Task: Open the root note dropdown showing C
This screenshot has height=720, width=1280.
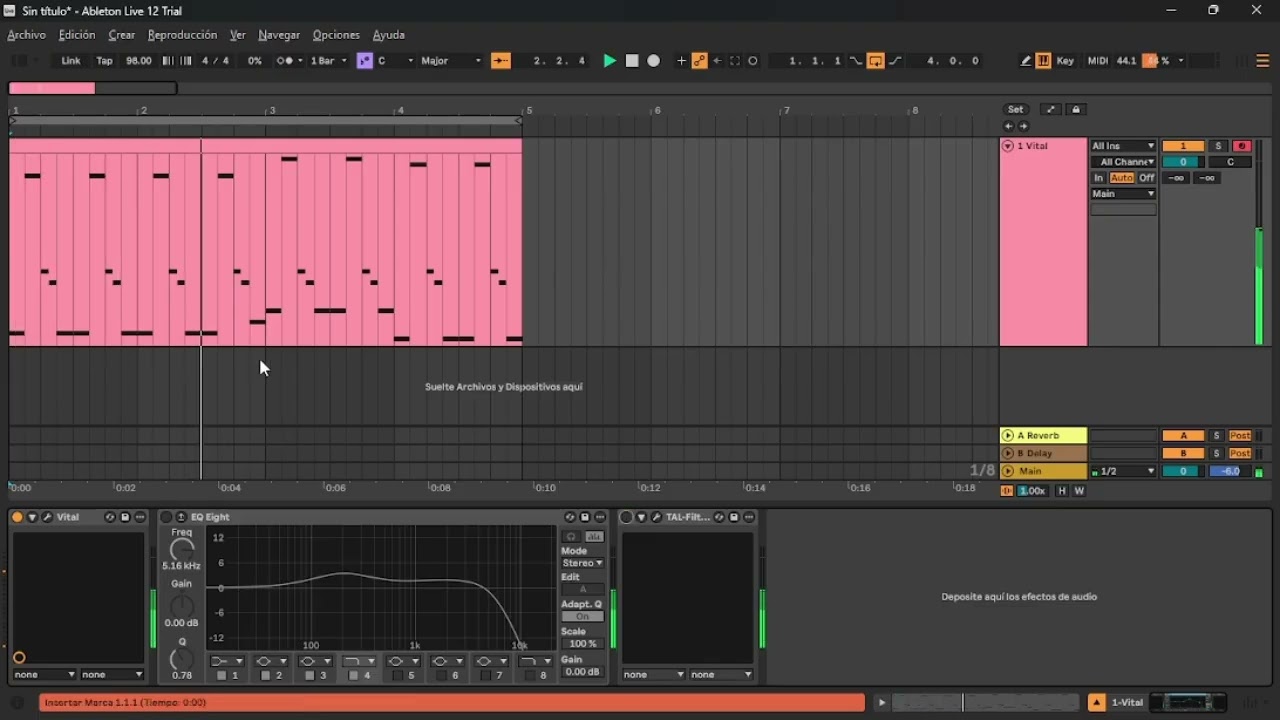Action: click(x=394, y=61)
